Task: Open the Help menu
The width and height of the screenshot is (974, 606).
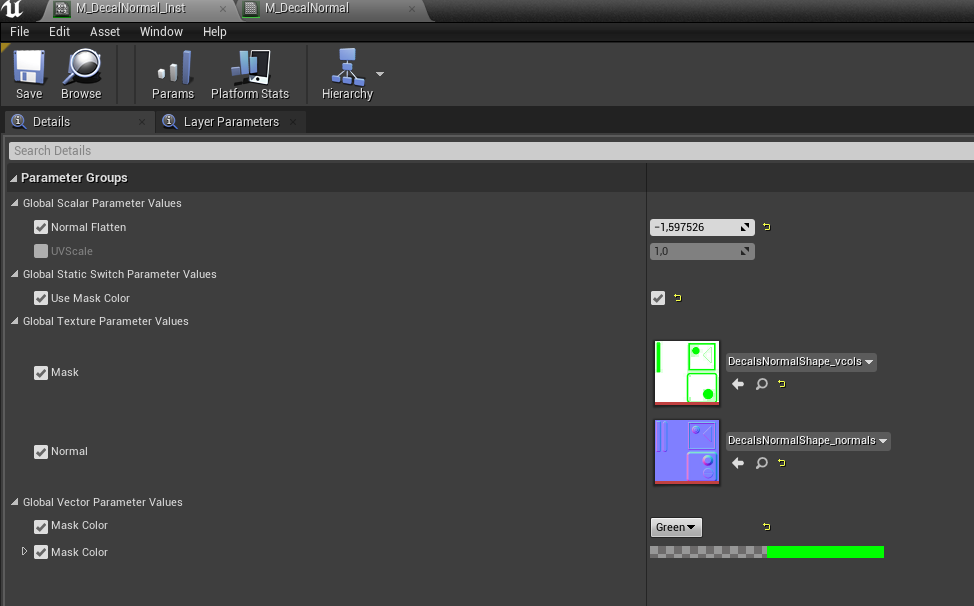Action: [214, 32]
